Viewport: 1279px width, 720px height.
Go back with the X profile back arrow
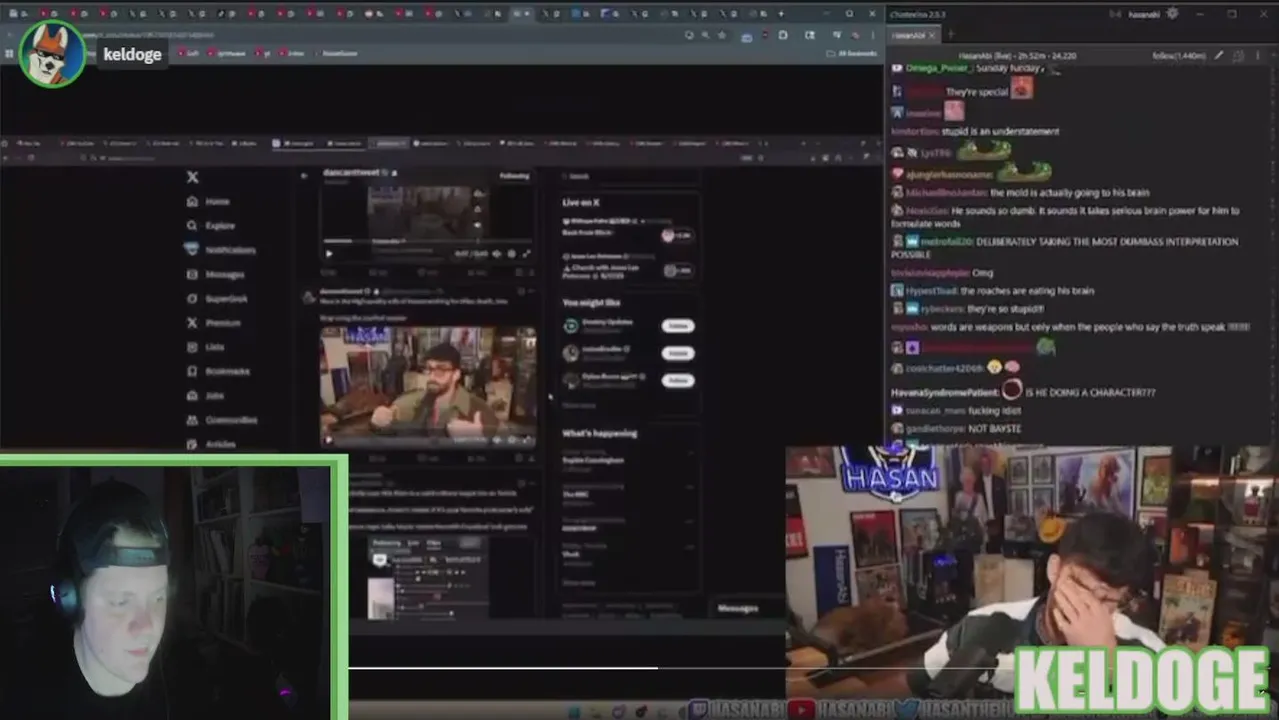304,175
